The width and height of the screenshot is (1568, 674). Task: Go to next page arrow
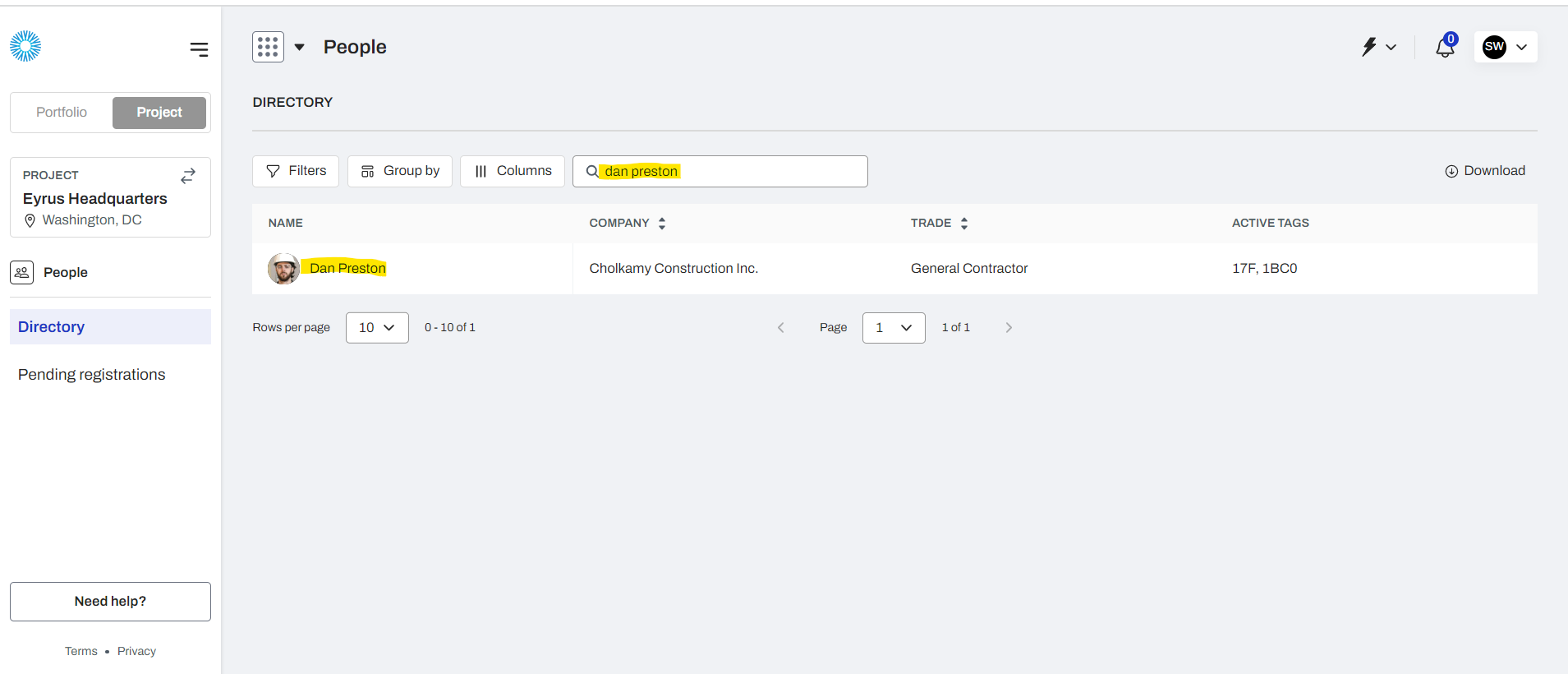click(1009, 328)
